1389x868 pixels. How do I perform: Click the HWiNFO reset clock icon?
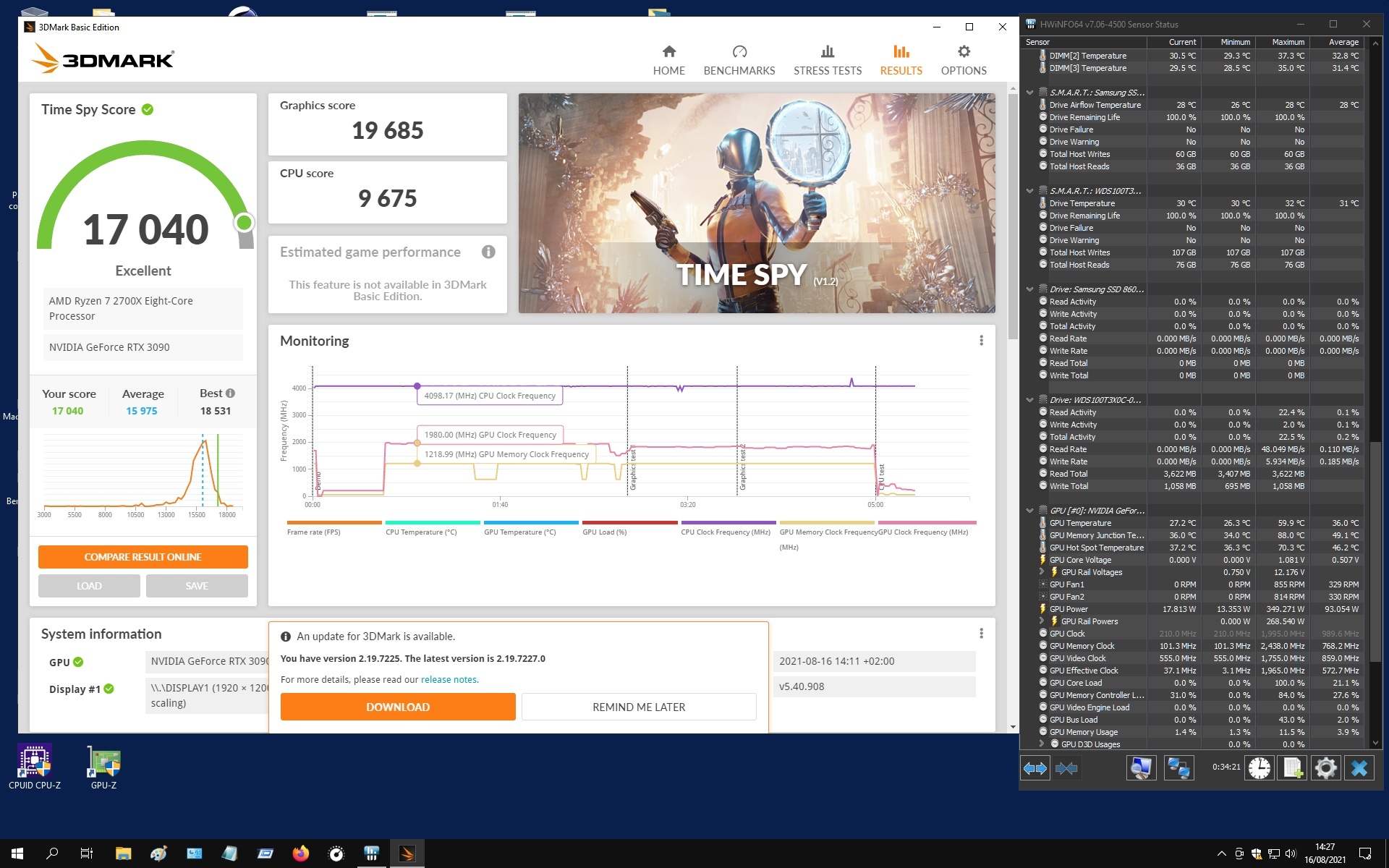pyautogui.click(x=1259, y=768)
